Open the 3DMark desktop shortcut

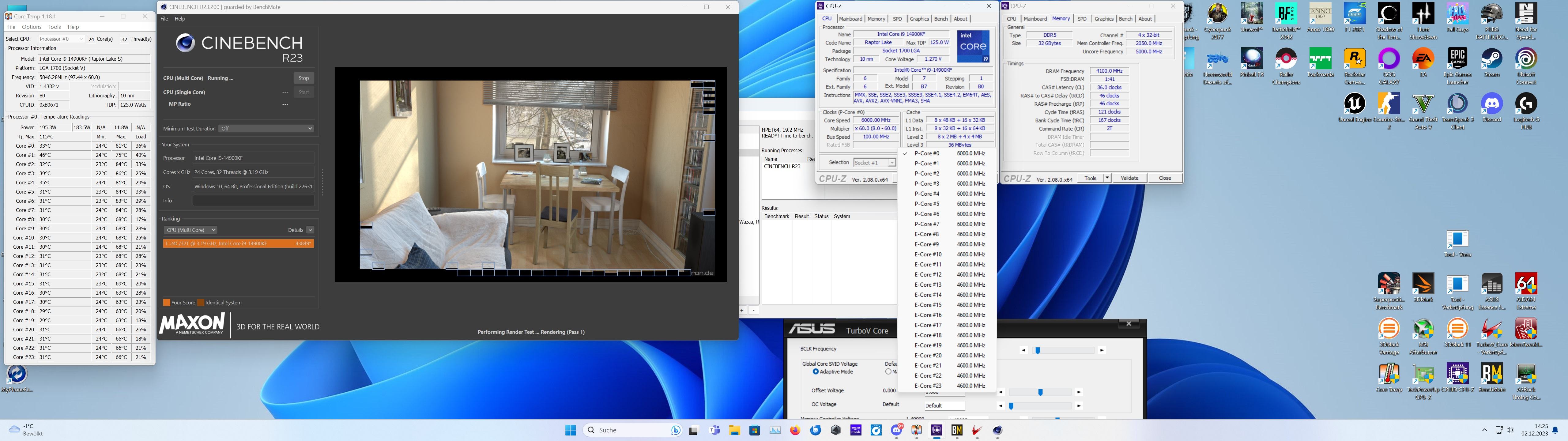[1423, 288]
